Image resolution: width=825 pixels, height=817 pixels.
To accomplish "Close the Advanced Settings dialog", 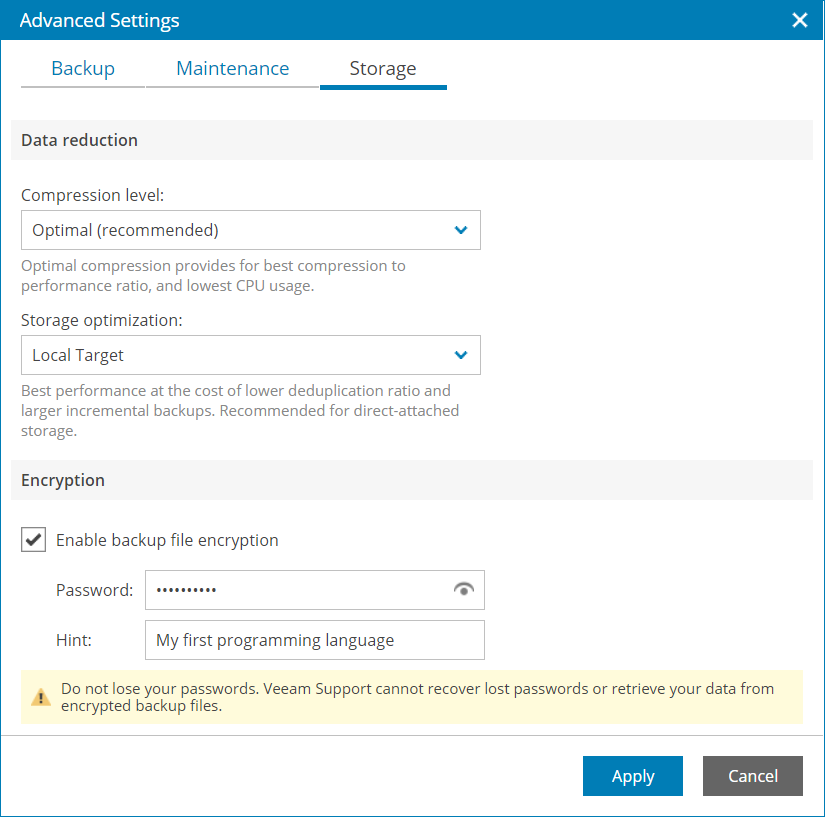I will 799,19.
